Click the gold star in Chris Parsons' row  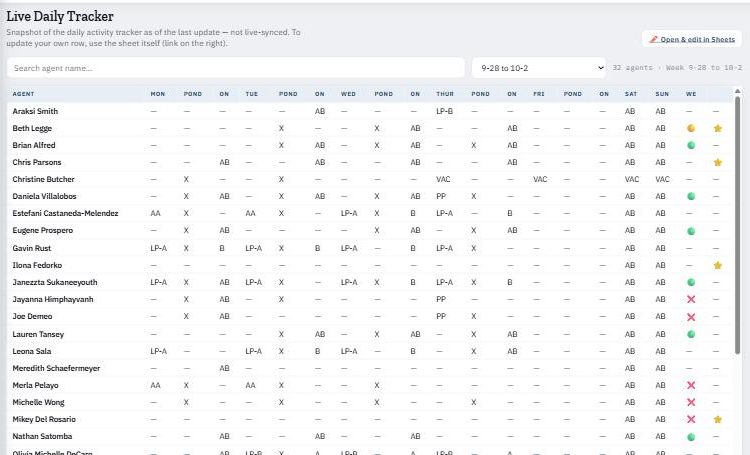[x=717, y=162]
